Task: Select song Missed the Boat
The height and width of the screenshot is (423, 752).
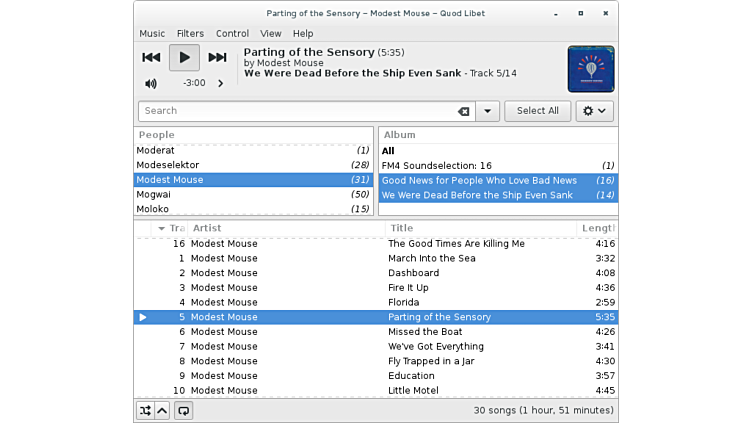Action: (x=376, y=332)
